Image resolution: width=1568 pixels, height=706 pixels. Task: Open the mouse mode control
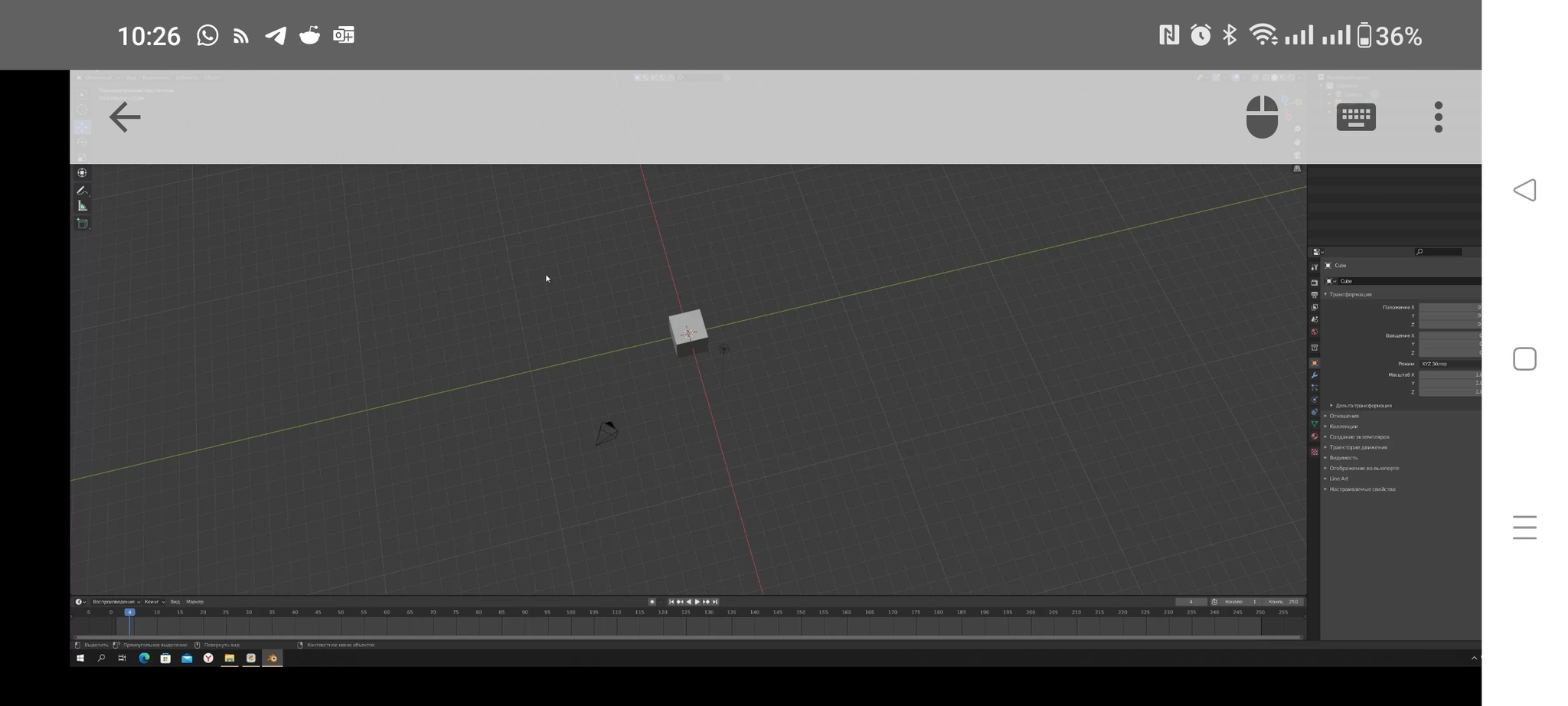point(1262,116)
